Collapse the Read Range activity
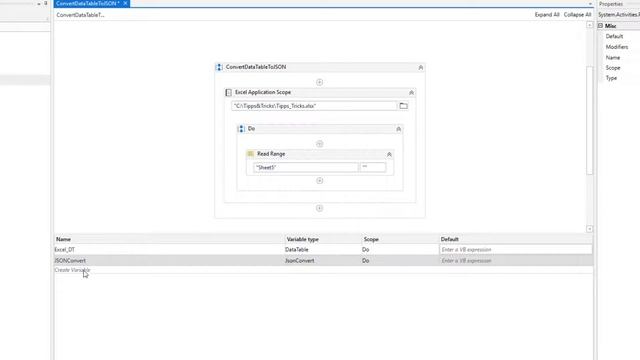640x360 pixels. pos(389,154)
